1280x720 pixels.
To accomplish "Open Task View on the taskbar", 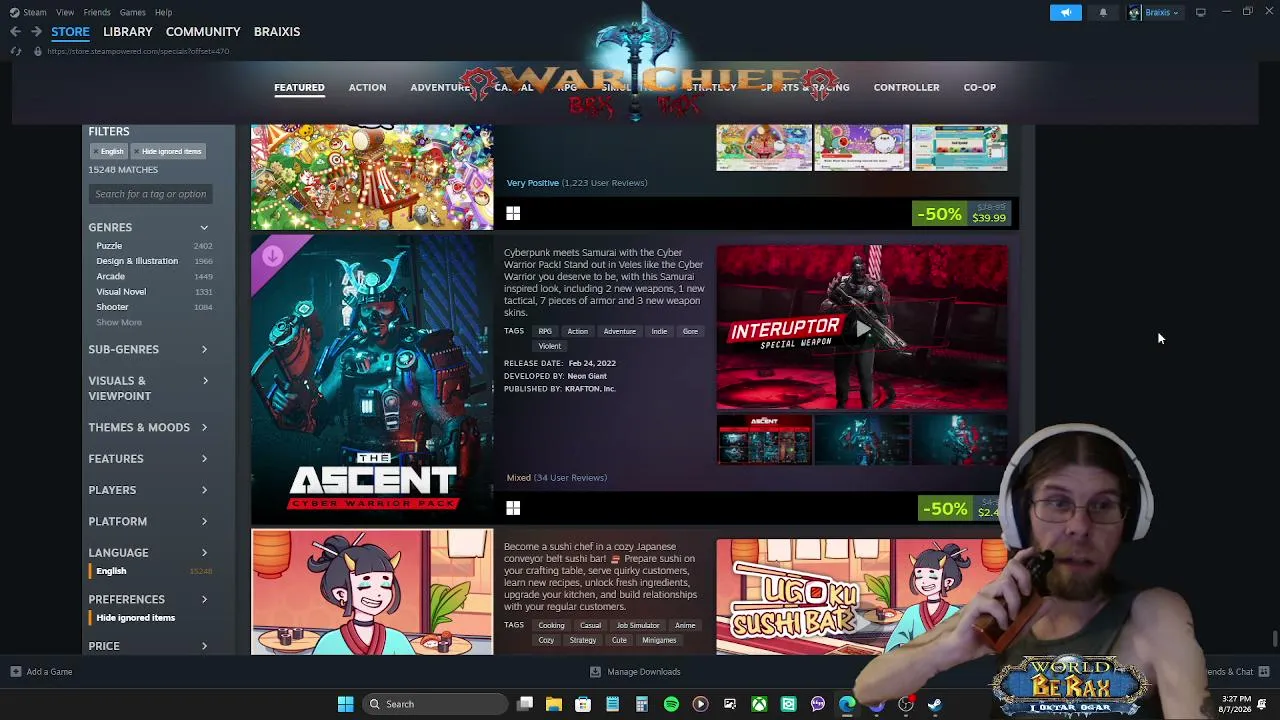I will coord(525,704).
